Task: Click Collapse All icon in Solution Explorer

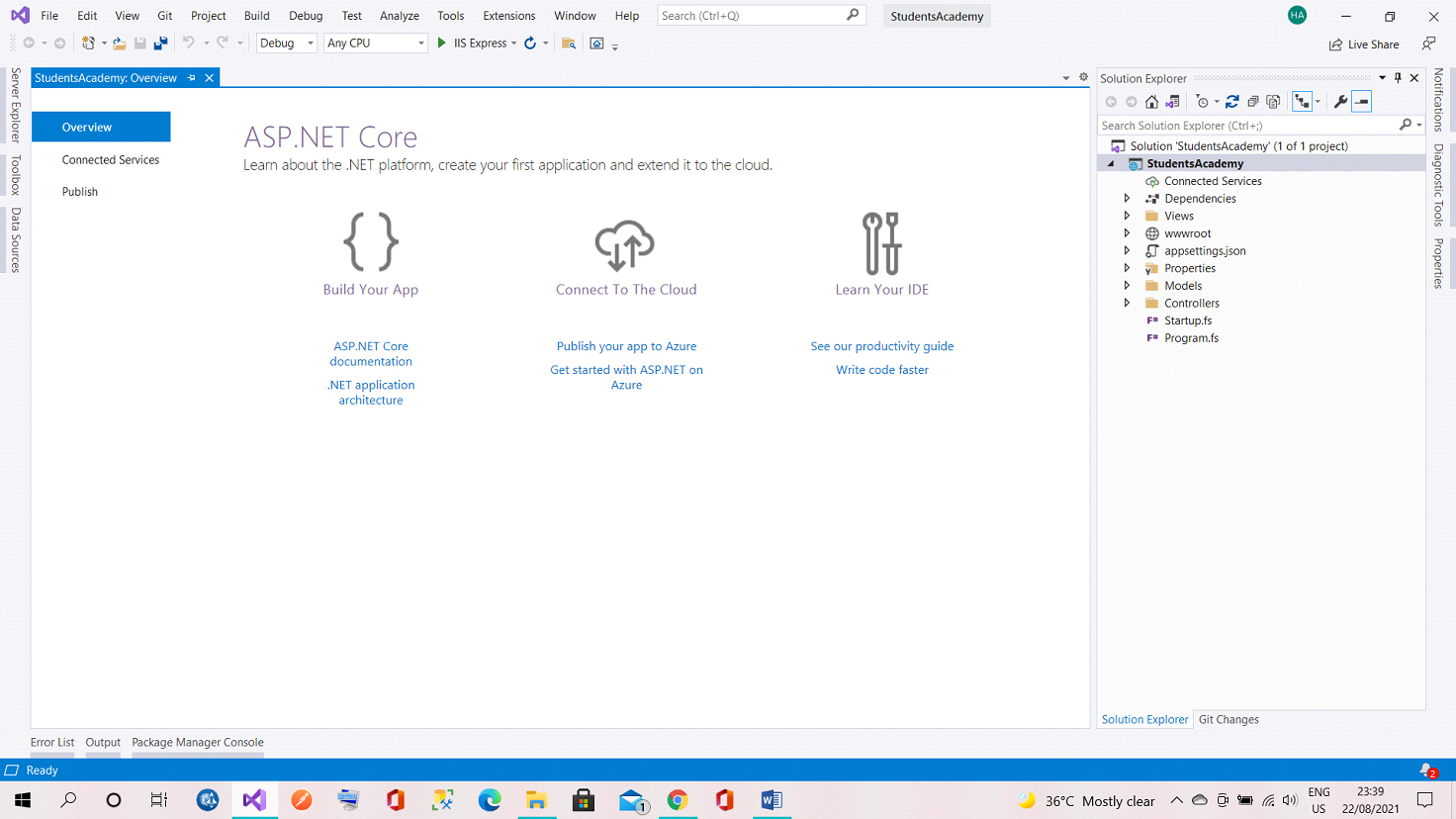Action: pyautogui.click(x=1253, y=102)
